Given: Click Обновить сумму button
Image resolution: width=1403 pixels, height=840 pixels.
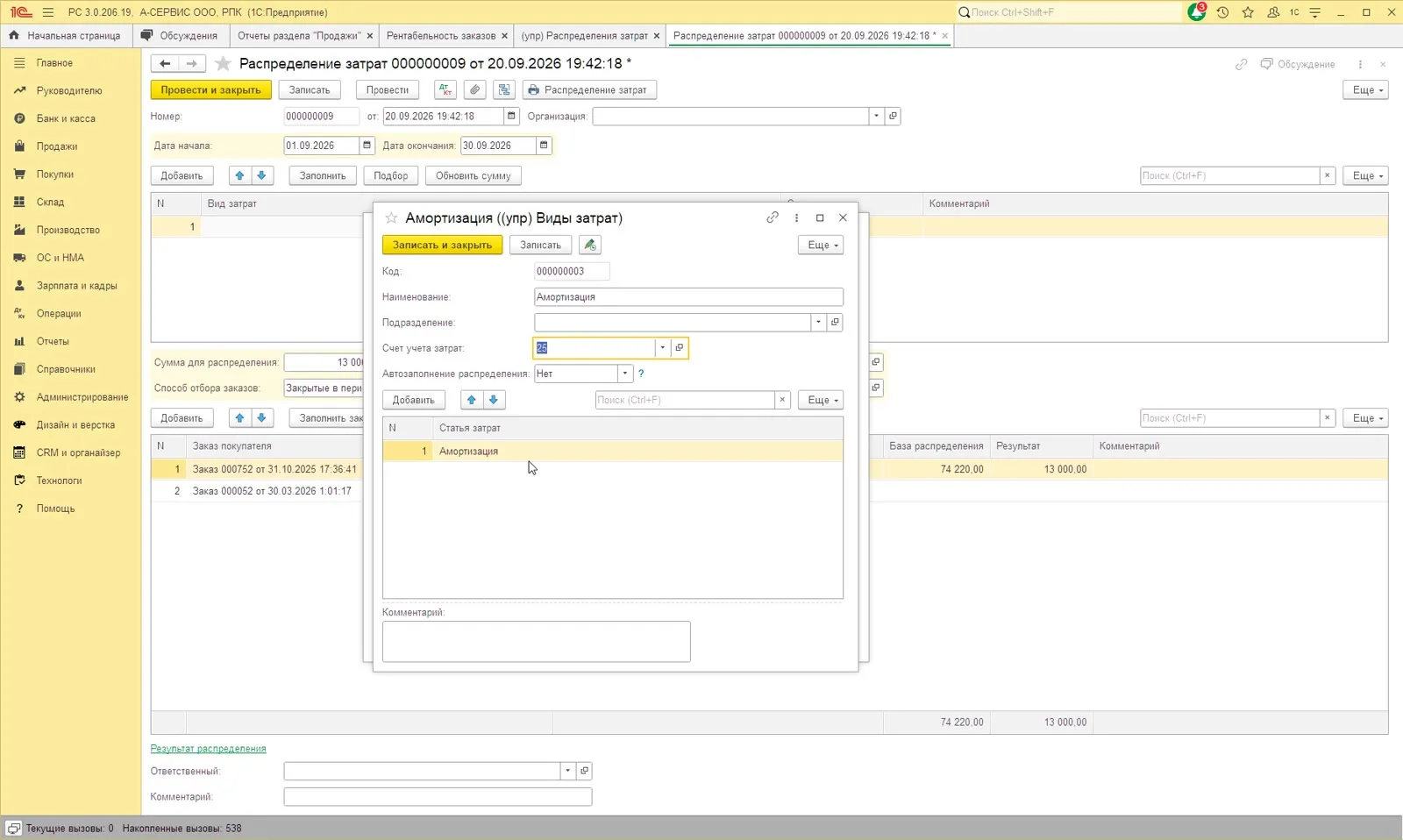Looking at the screenshot, I should (474, 175).
